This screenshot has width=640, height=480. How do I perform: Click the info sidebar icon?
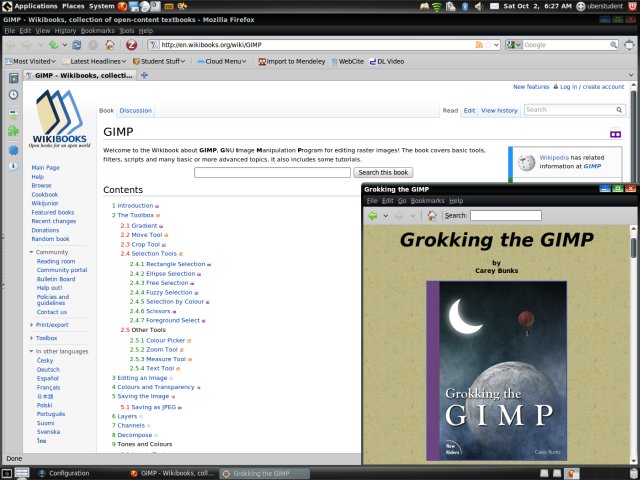(13, 166)
